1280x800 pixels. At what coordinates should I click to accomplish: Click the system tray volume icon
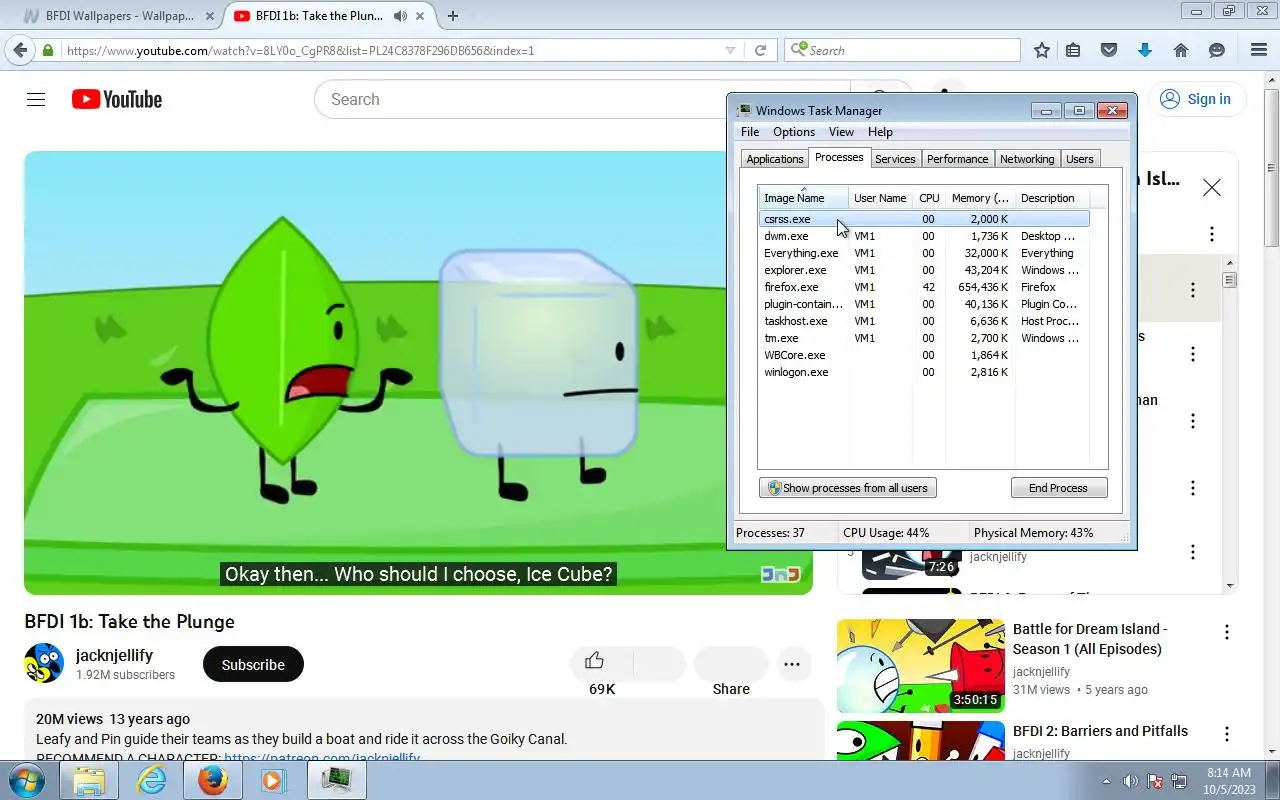click(1131, 781)
